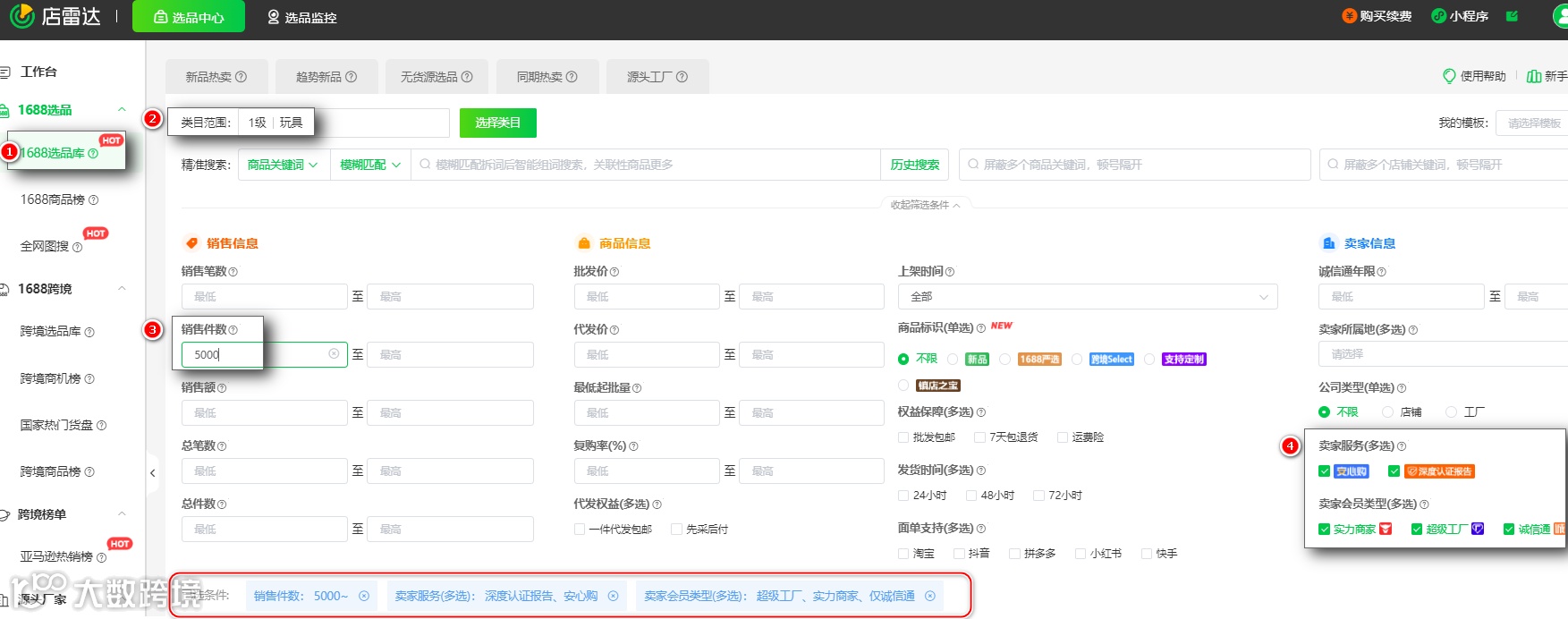Viewport: 1568px width, 619px height.
Task: Check the 先采后付 checkbox
Action: (676, 530)
